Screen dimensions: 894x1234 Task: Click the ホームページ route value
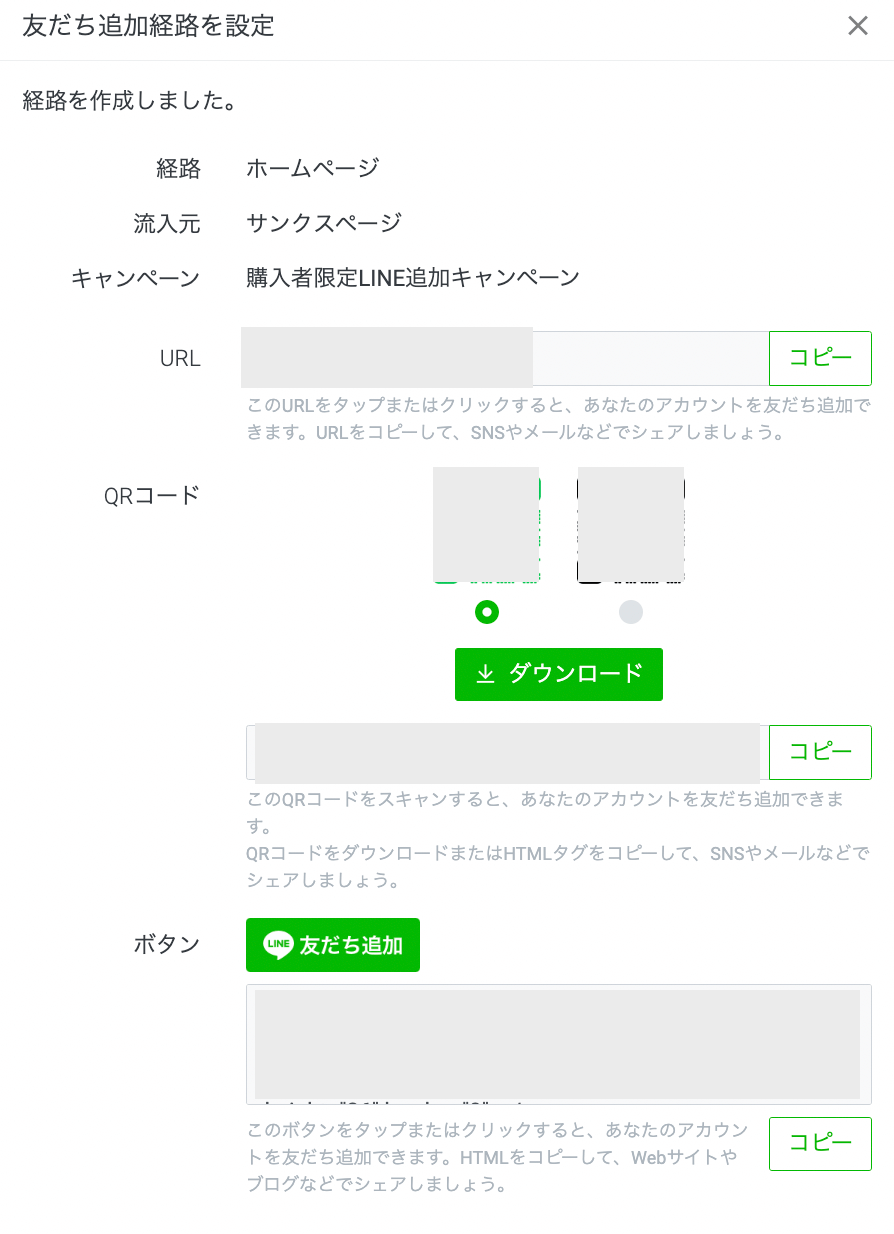pyautogui.click(x=313, y=168)
